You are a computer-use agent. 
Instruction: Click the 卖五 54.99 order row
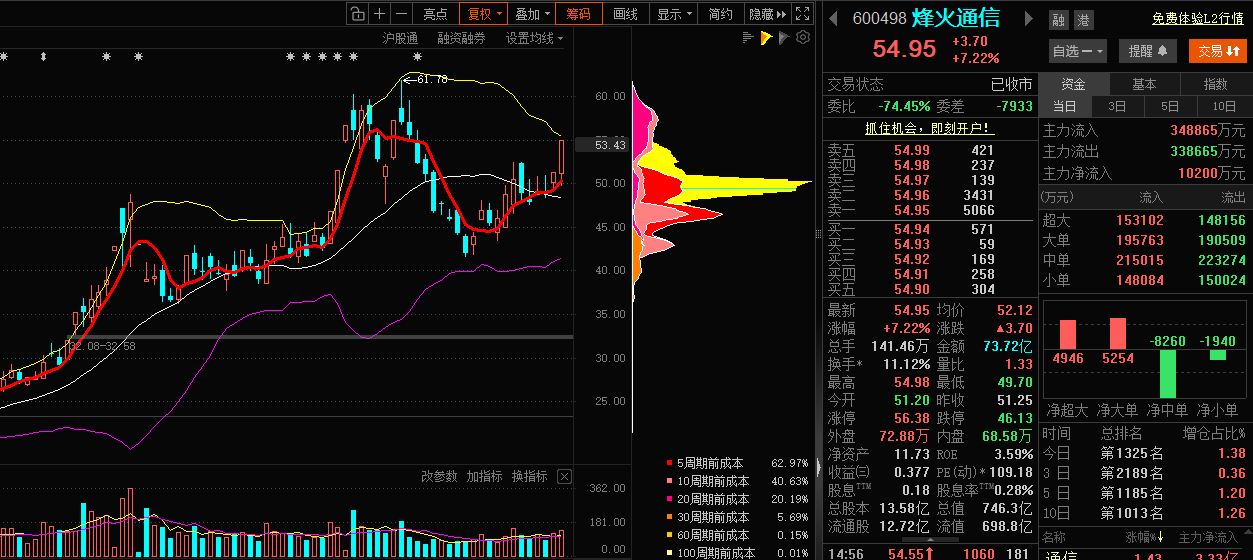coord(929,150)
